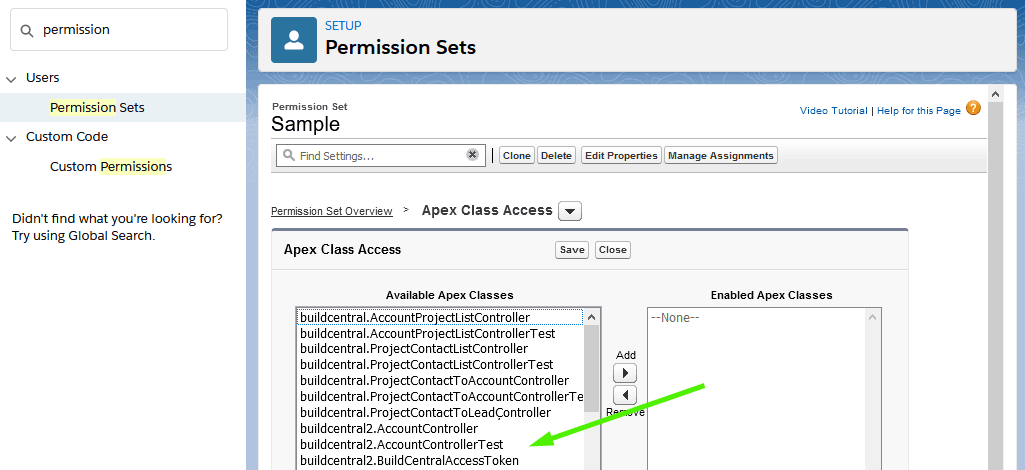
Task: Open the Apex Class Access dropdown arrow
Action: coord(570,211)
